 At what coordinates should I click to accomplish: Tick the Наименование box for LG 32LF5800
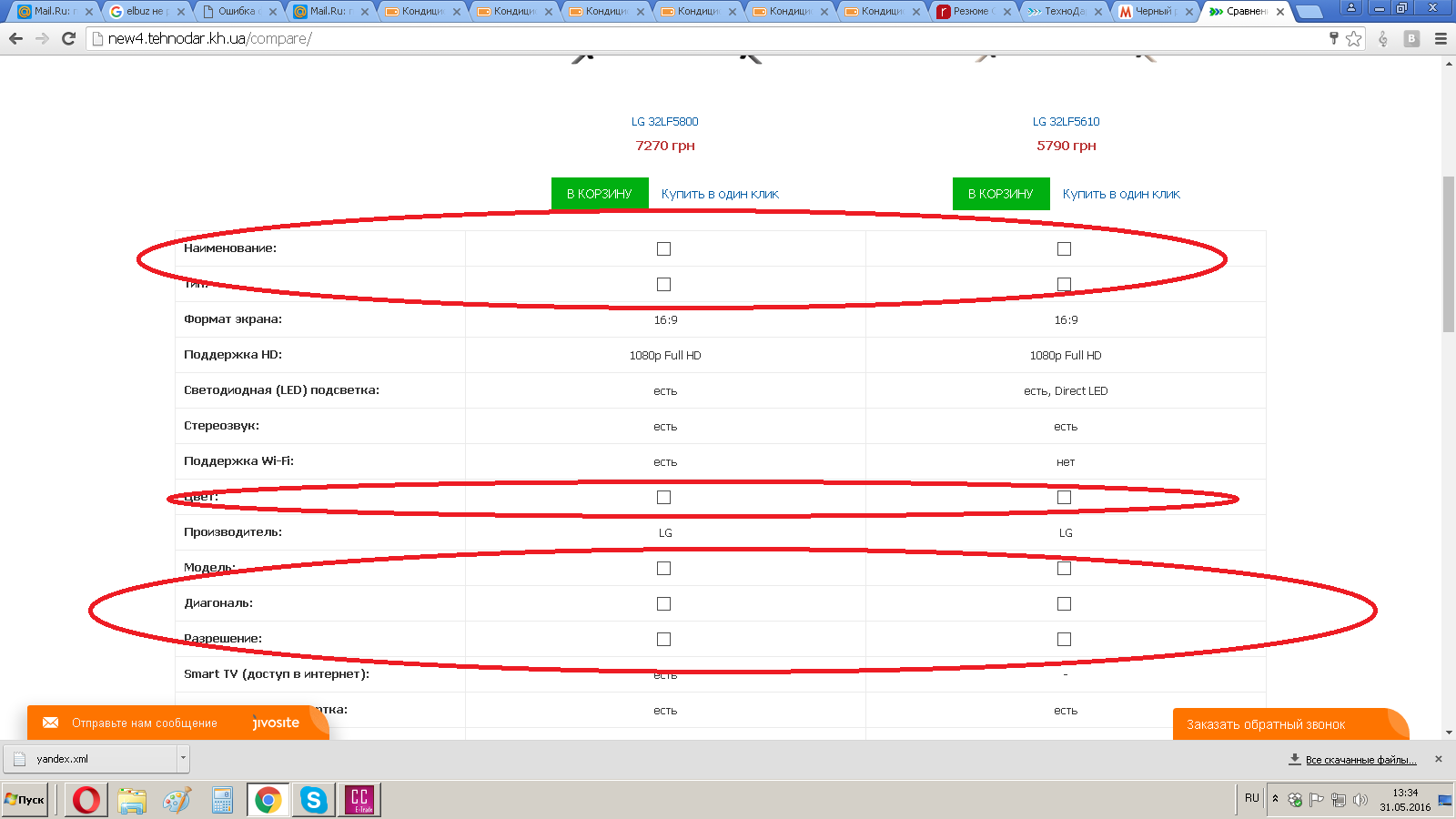click(664, 249)
